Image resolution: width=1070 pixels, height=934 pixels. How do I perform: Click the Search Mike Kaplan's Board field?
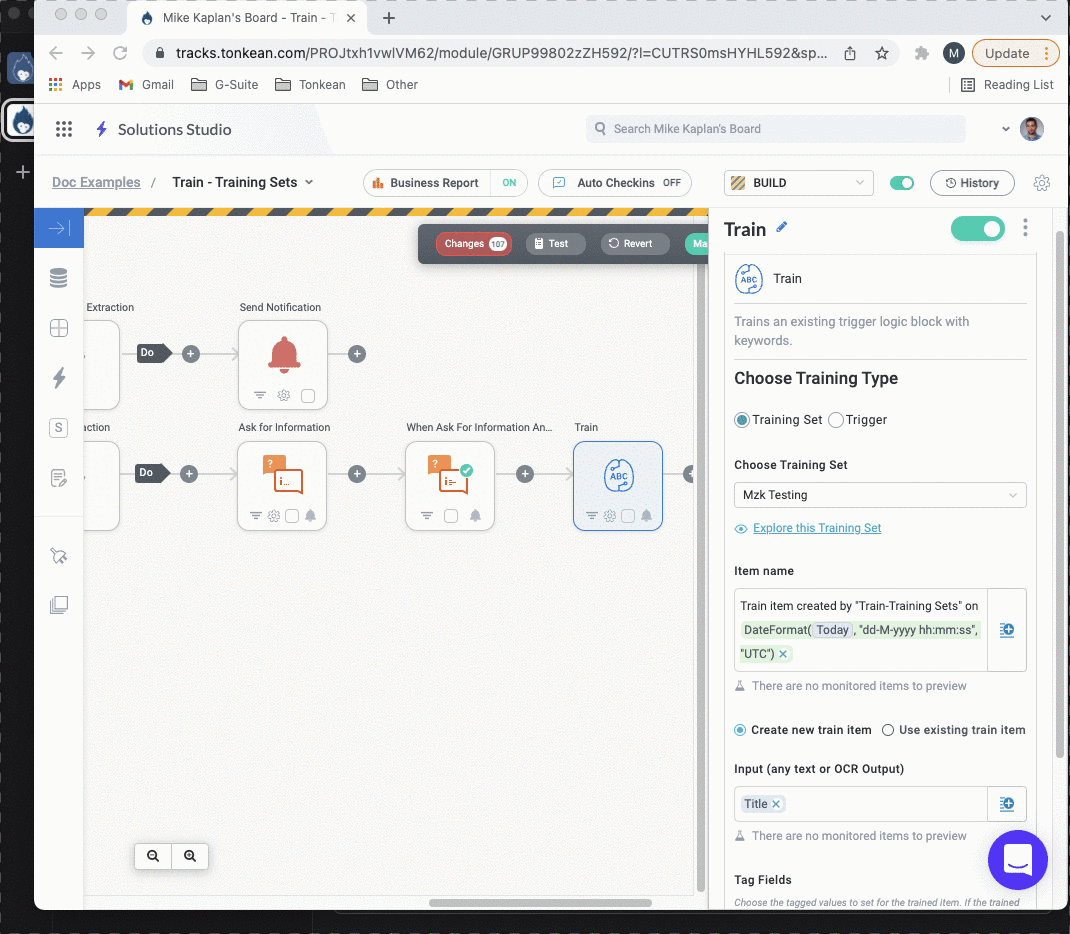click(776, 129)
